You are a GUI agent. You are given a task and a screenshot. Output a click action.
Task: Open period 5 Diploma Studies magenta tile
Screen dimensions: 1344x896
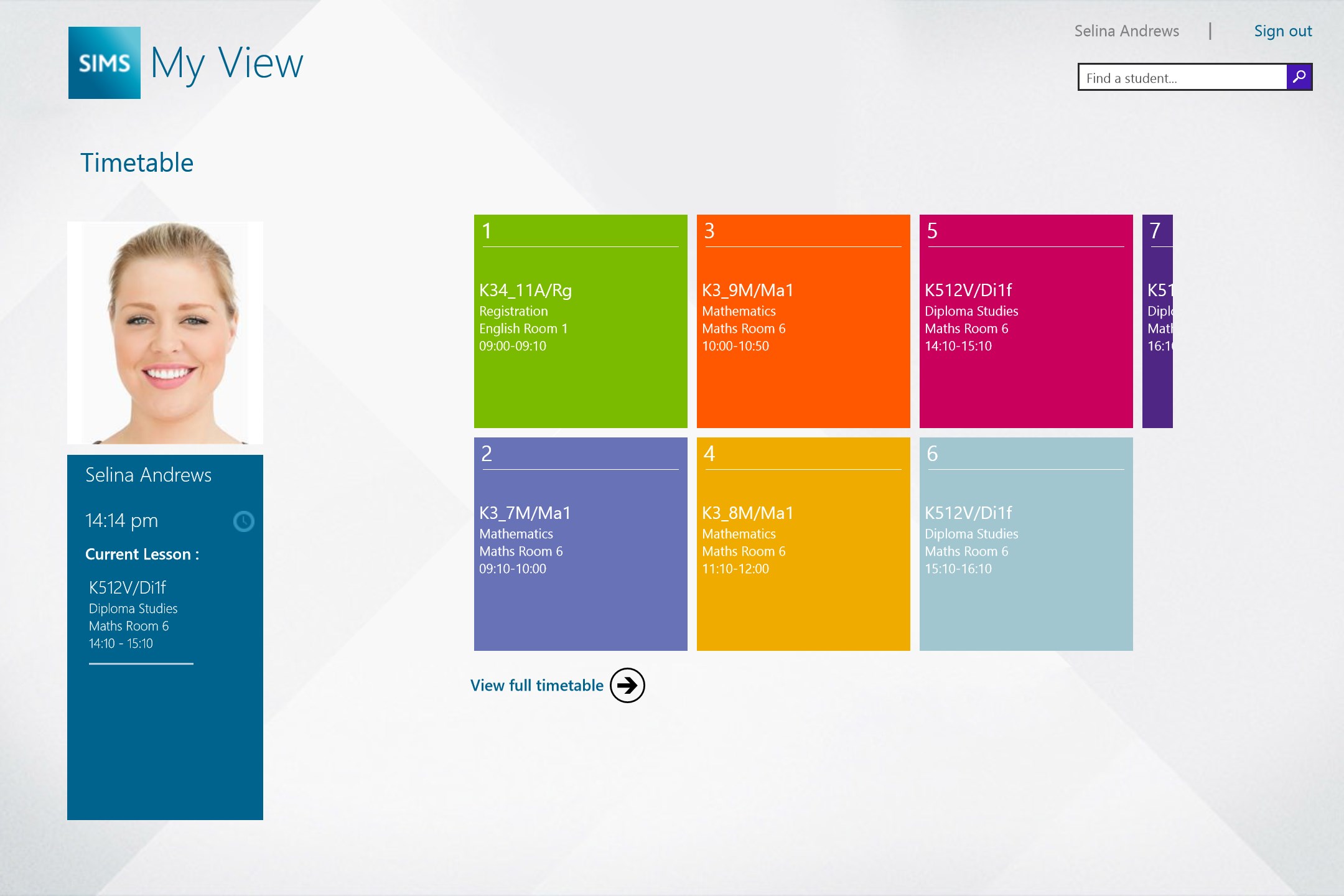1025,321
